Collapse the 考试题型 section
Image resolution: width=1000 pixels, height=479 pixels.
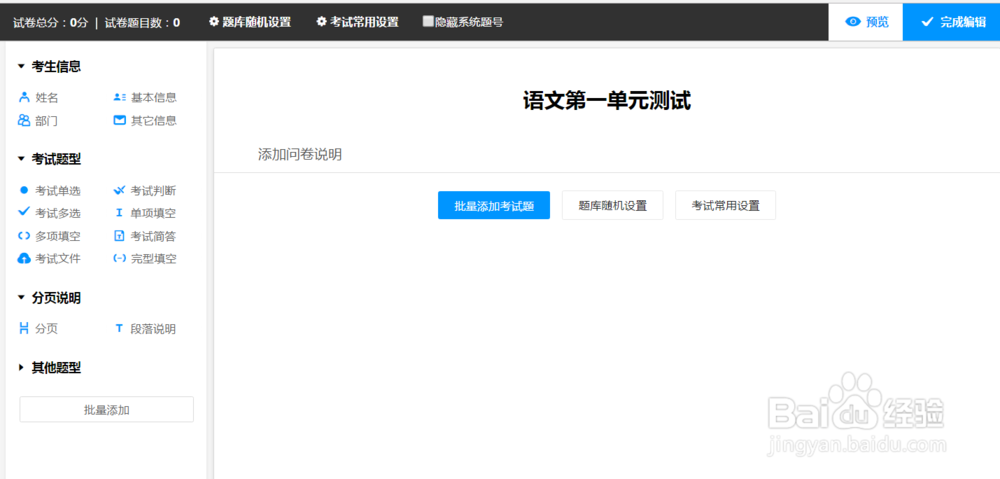point(21,159)
